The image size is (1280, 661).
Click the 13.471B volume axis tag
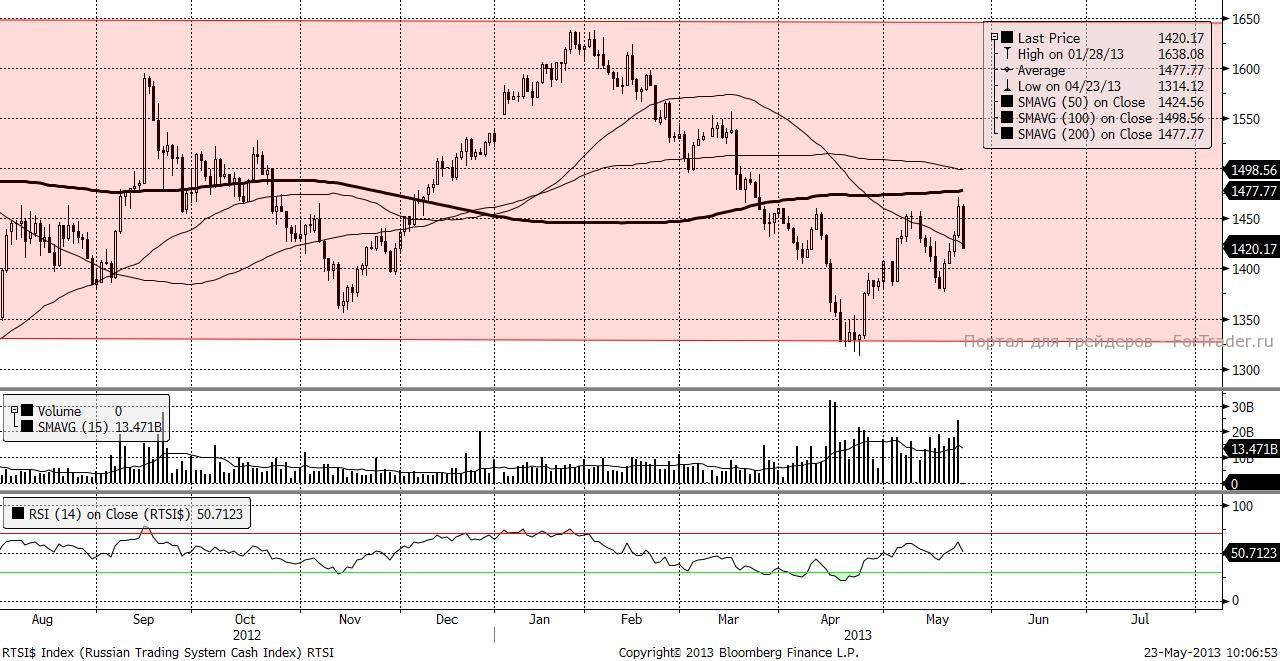[x=1251, y=450]
